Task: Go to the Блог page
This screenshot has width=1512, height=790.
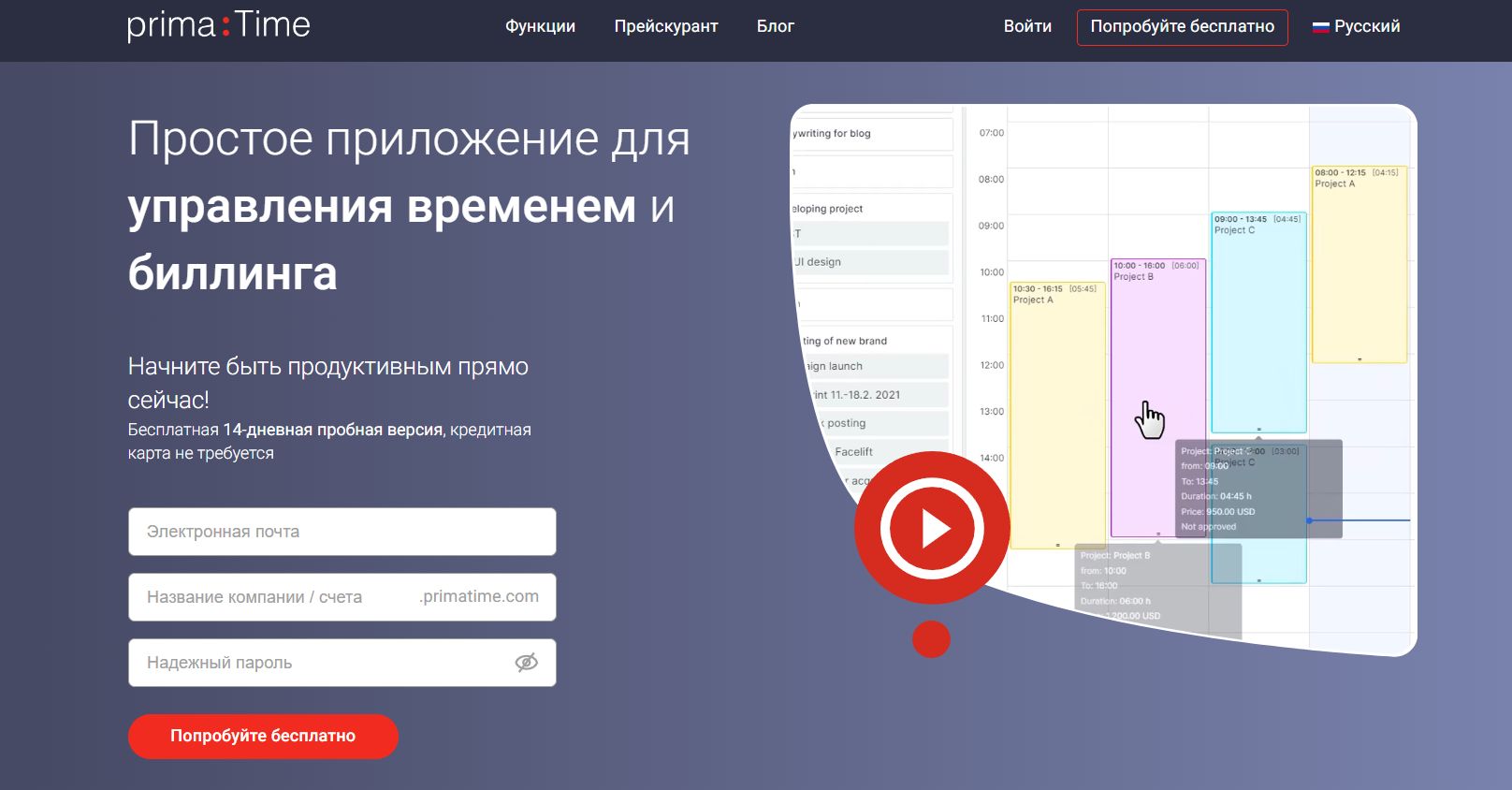Action: (x=775, y=26)
